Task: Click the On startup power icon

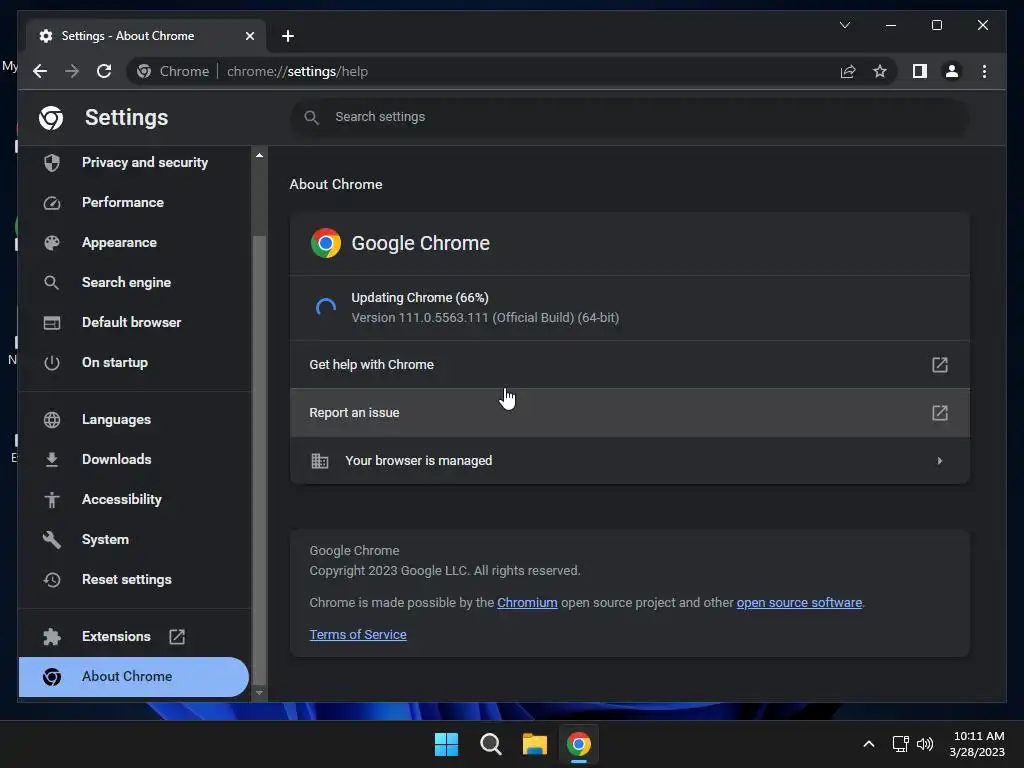Action: tap(52, 362)
